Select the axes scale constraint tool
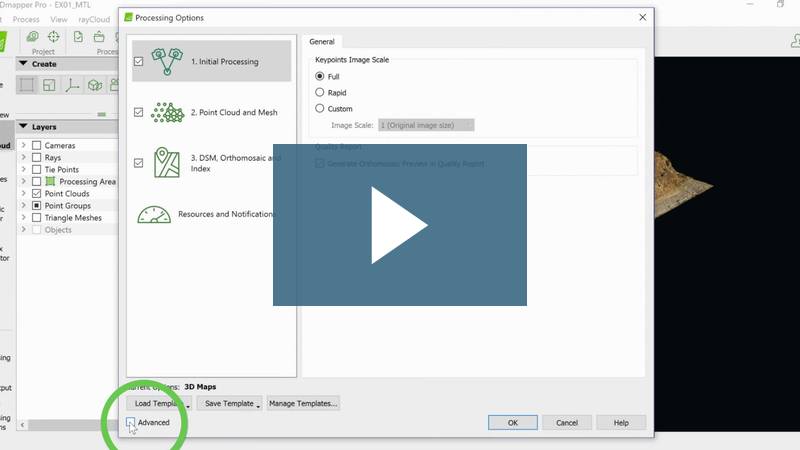This screenshot has height=450, width=800. point(72,85)
